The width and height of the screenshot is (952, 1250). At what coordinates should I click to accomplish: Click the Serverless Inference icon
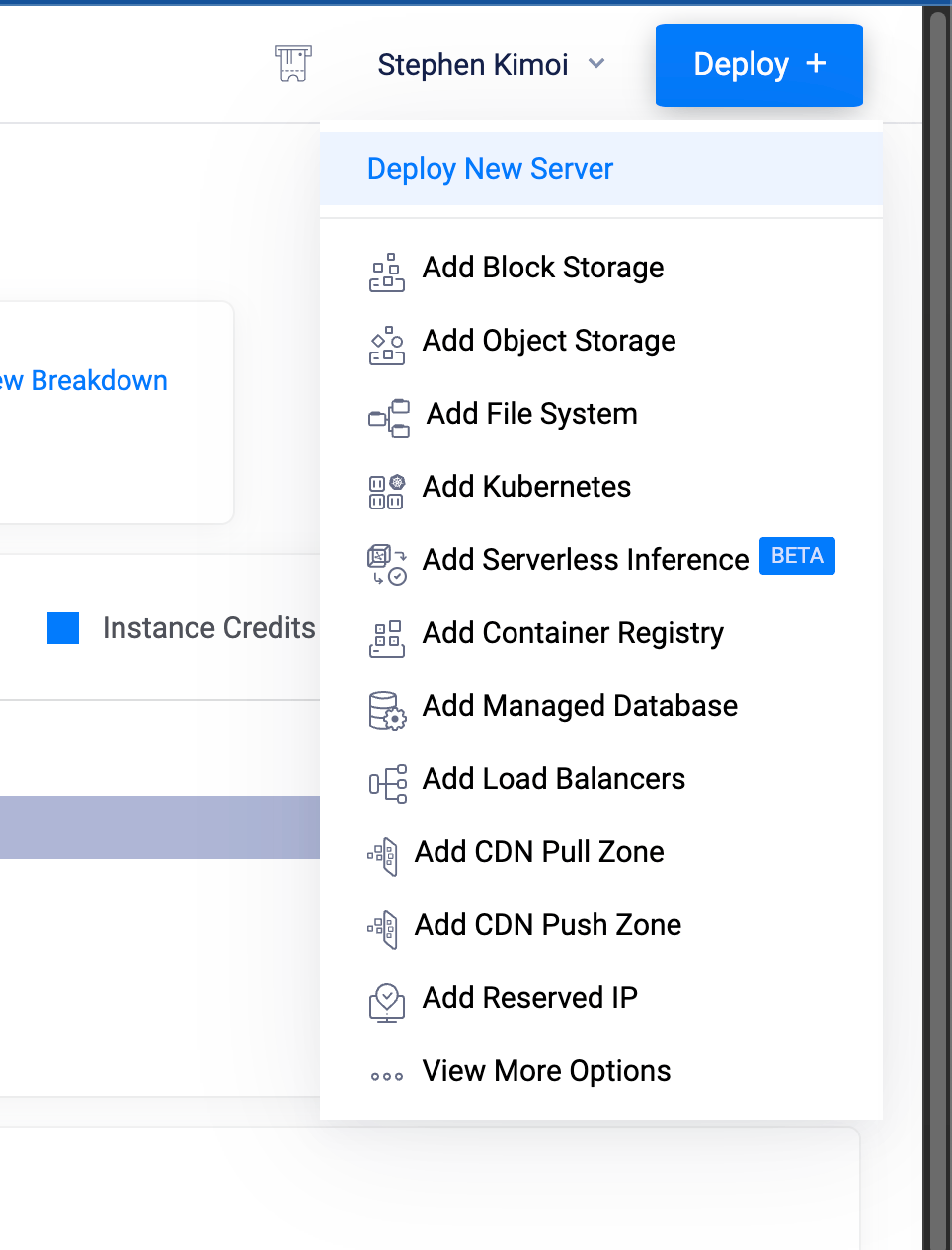coord(386,564)
